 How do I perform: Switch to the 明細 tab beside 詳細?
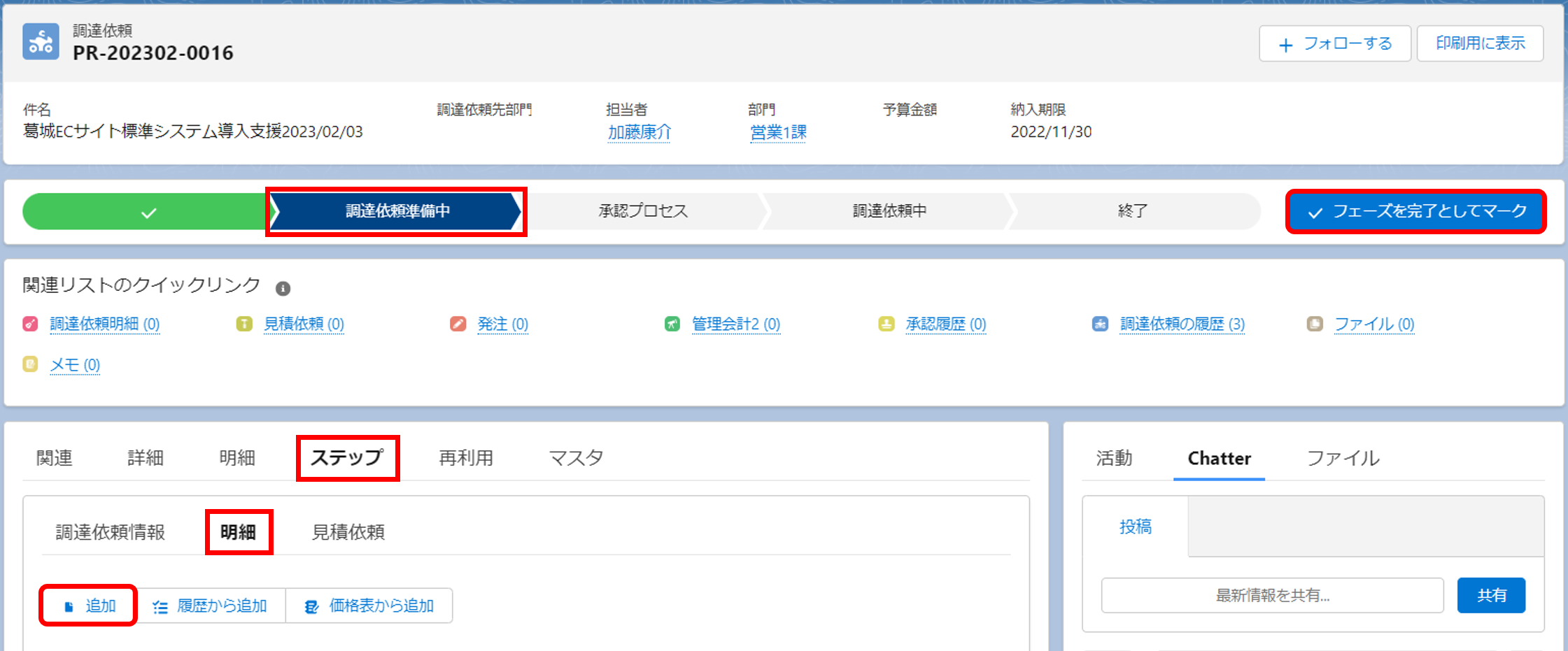(x=237, y=458)
